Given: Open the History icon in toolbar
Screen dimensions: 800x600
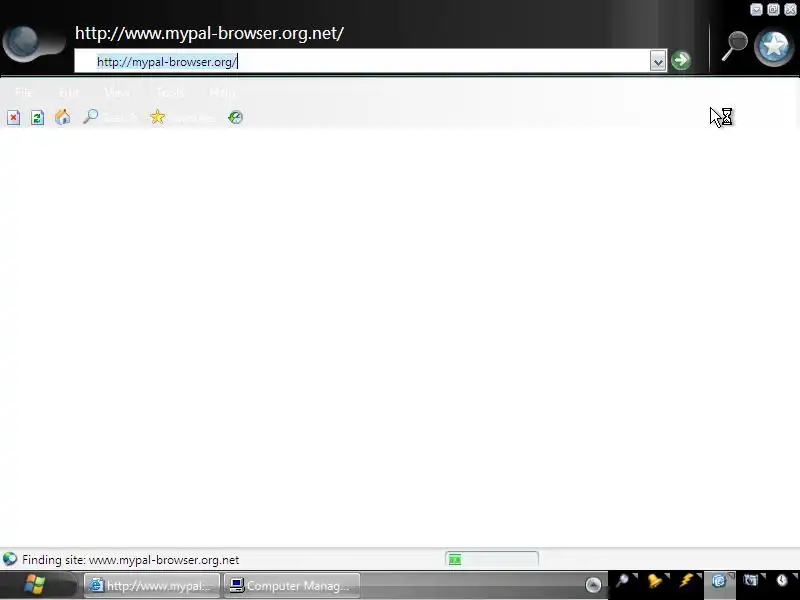Looking at the screenshot, I should (235, 117).
